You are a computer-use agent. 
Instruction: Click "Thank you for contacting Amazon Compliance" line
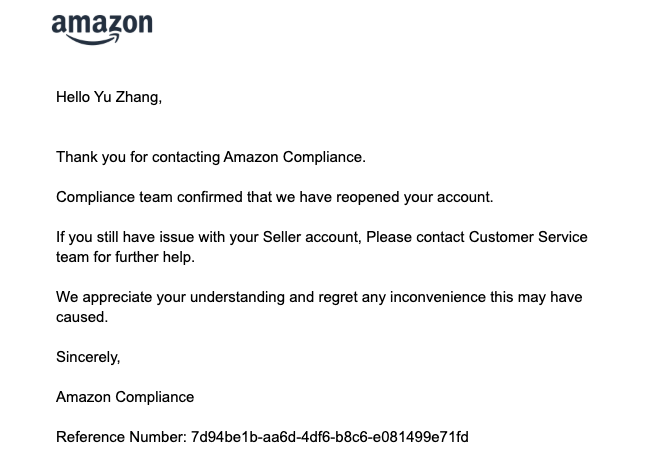pos(211,157)
